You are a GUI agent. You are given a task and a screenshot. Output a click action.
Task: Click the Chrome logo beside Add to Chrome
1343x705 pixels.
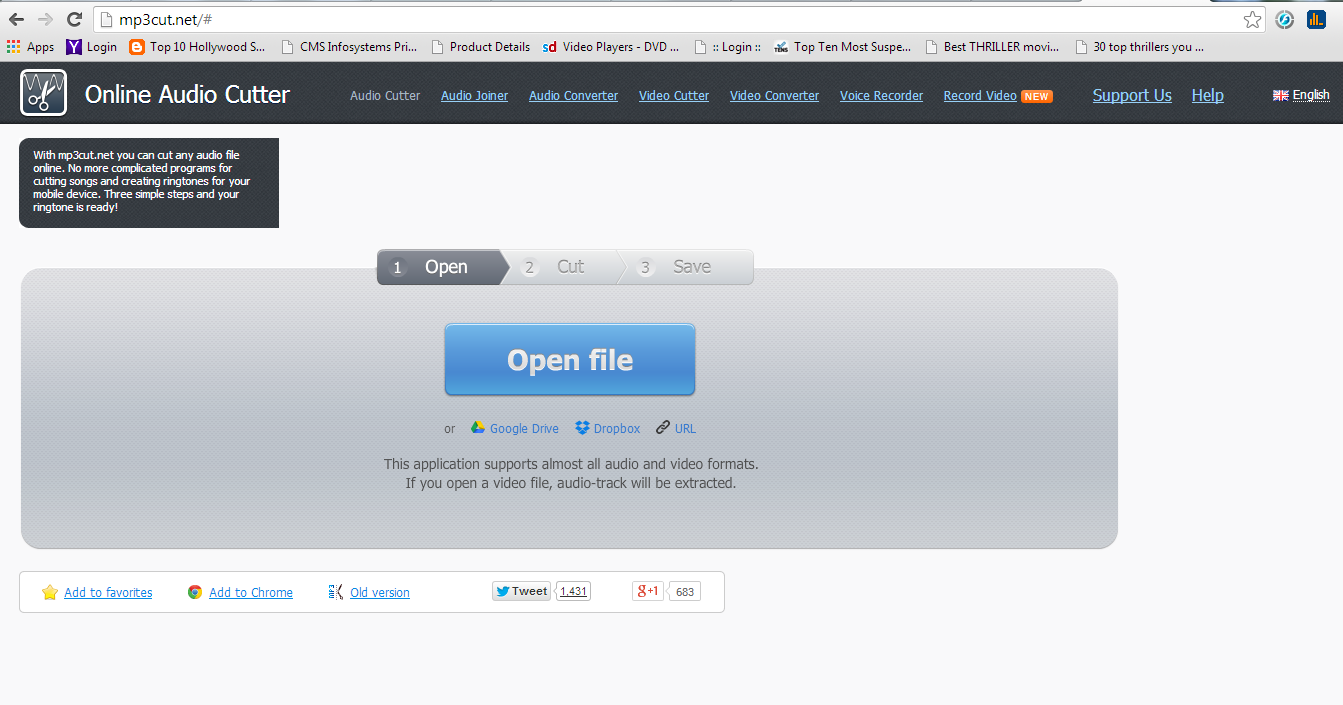click(x=195, y=592)
